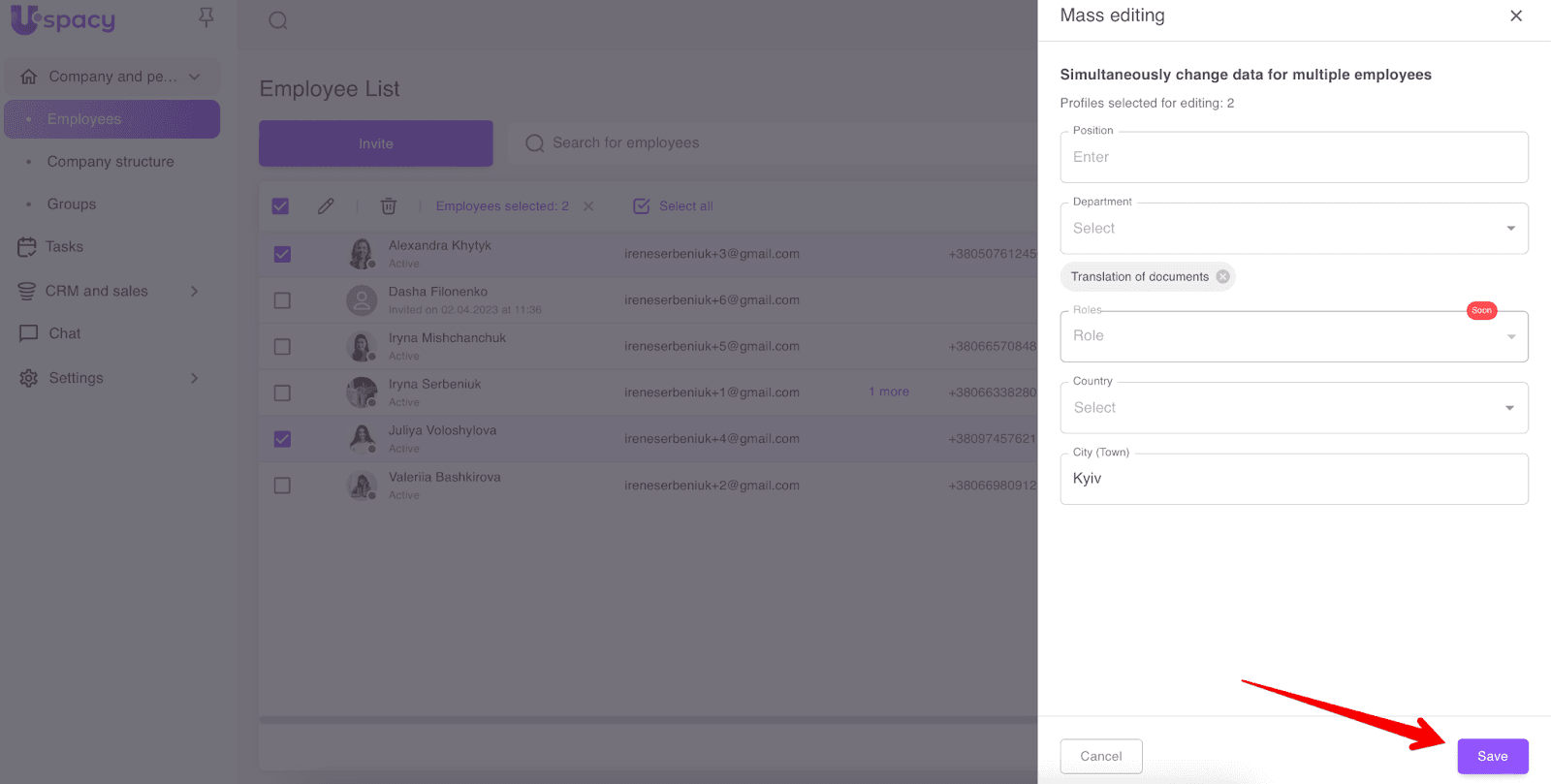Open the Department dropdown

point(1293,229)
